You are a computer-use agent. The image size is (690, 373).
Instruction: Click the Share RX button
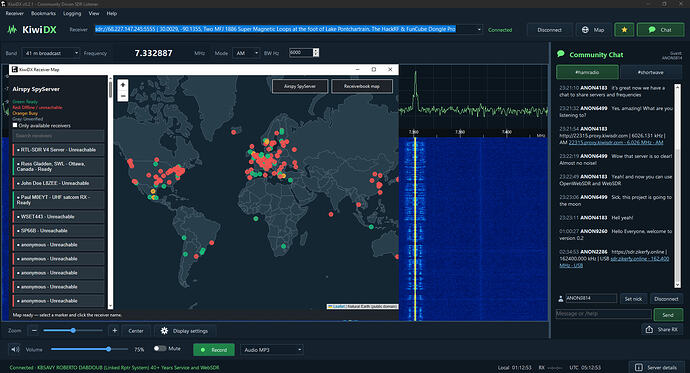click(662, 329)
